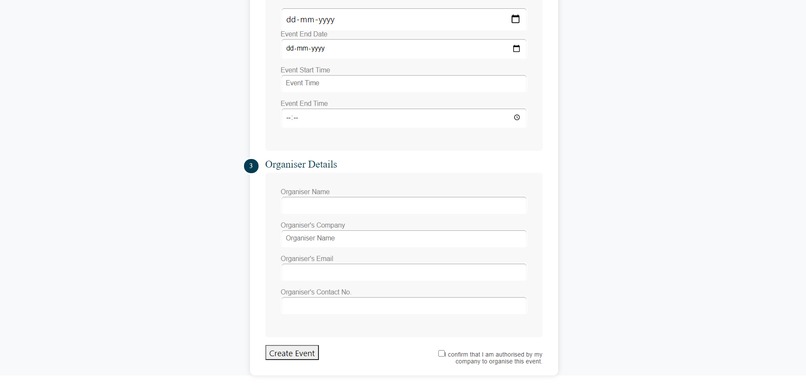Click the Organiser Details section heading
Image resolution: width=806 pixels, height=390 pixels.
(301, 164)
